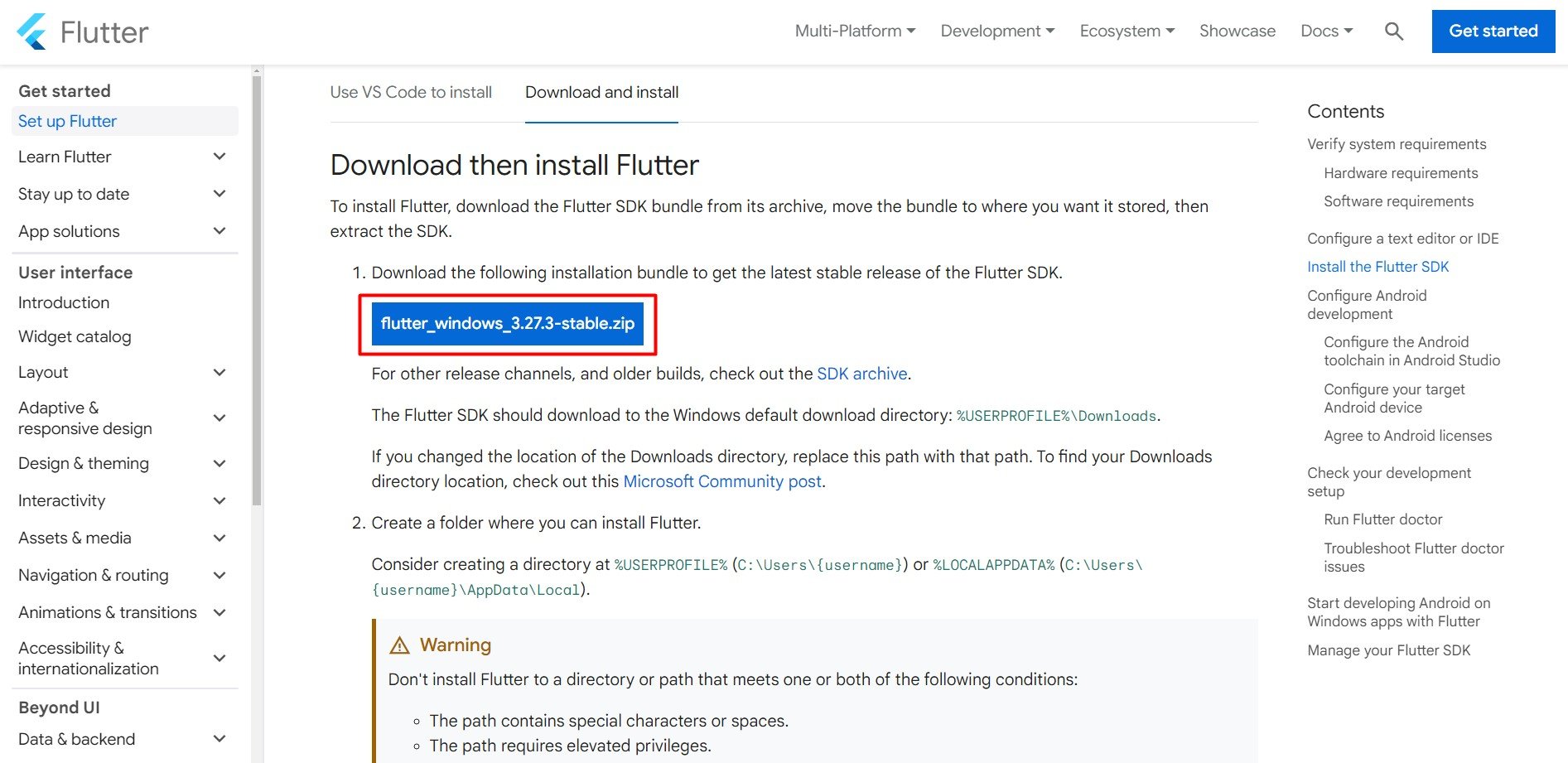
Task: Expand the Data & backend section
Action: click(x=220, y=739)
